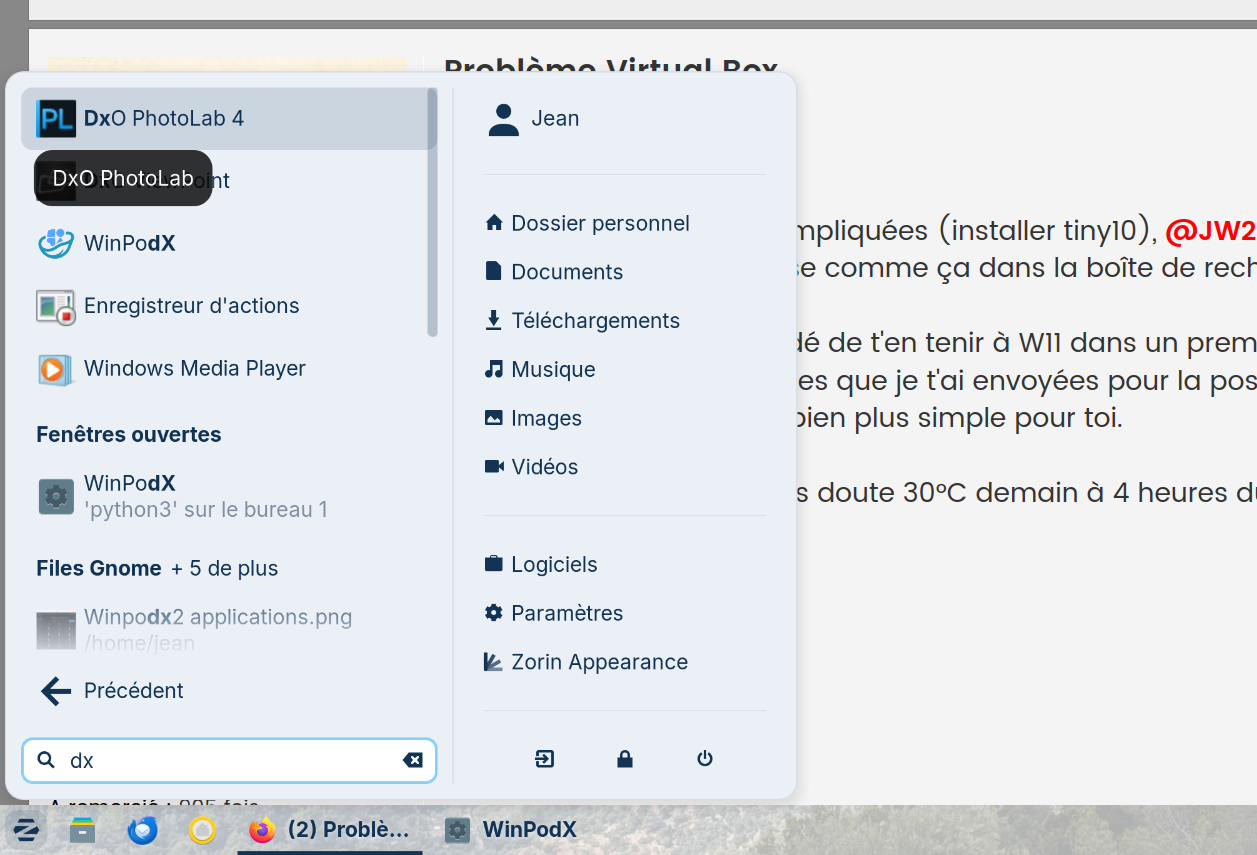Click the results list scrollbar

(432, 212)
